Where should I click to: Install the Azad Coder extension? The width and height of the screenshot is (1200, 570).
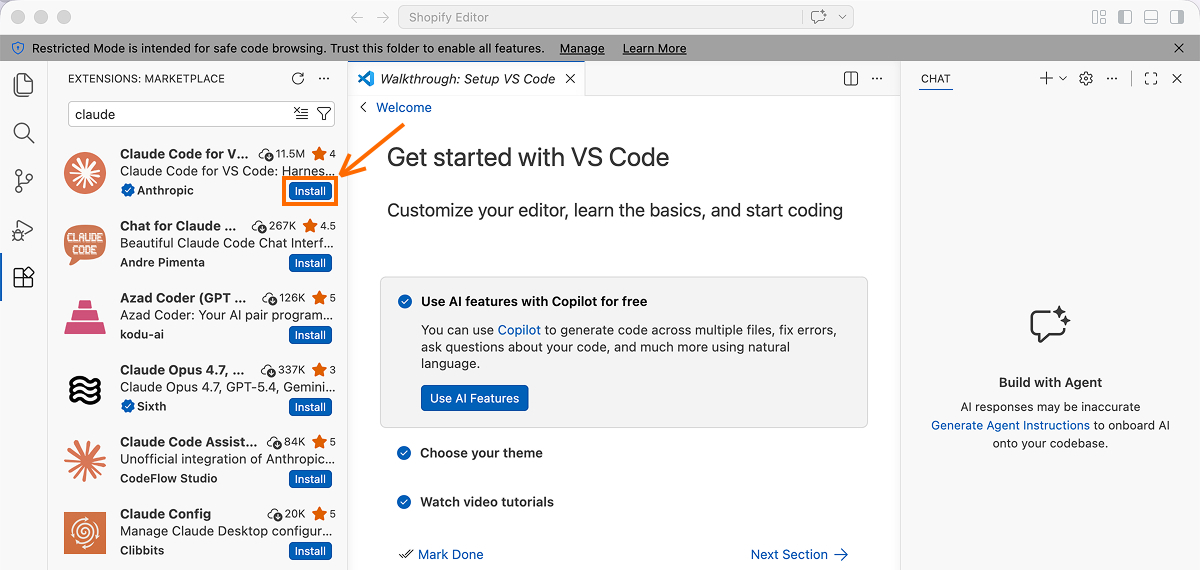click(x=310, y=335)
